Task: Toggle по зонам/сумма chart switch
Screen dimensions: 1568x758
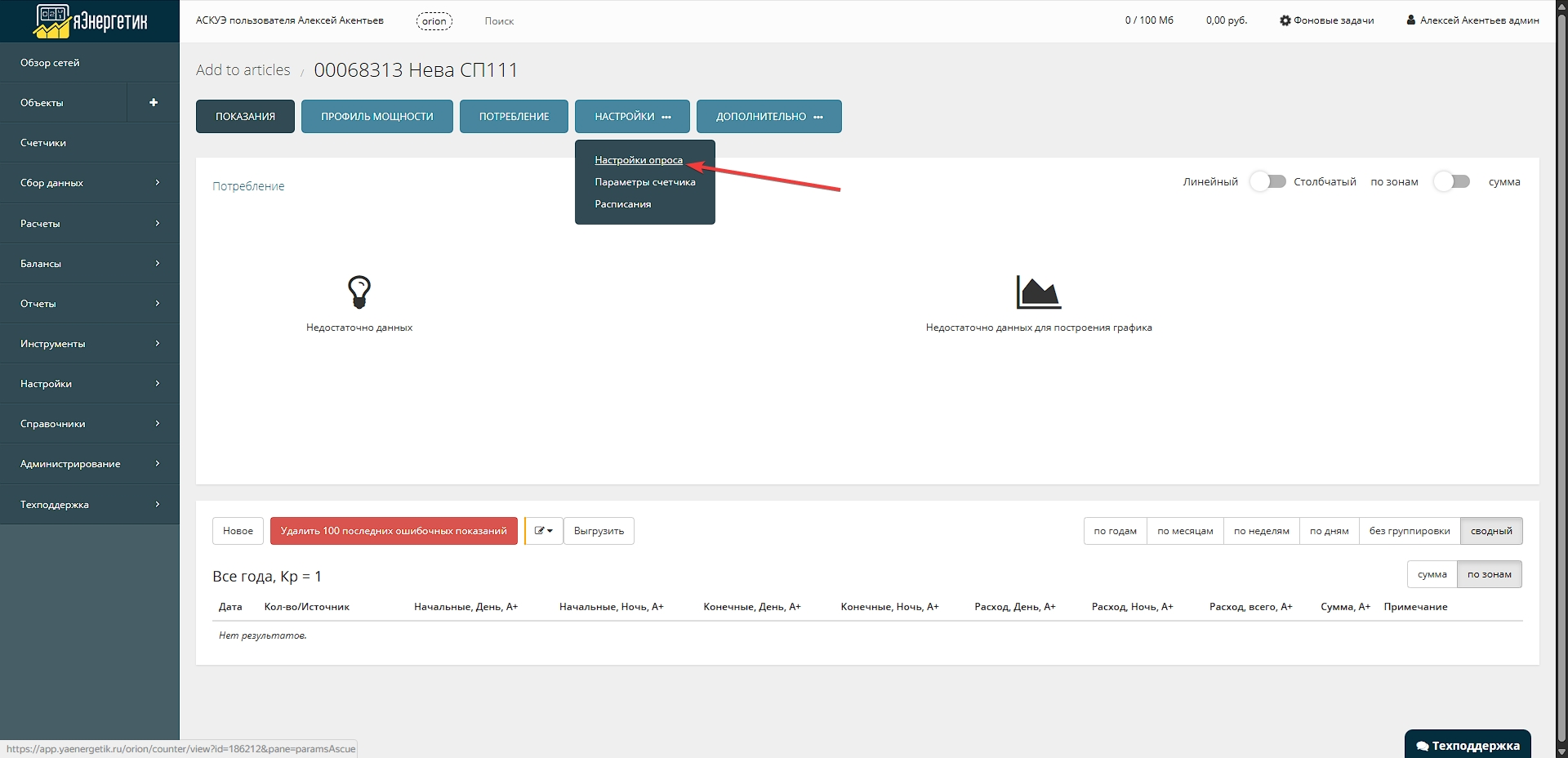Action: click(1451, 181)
